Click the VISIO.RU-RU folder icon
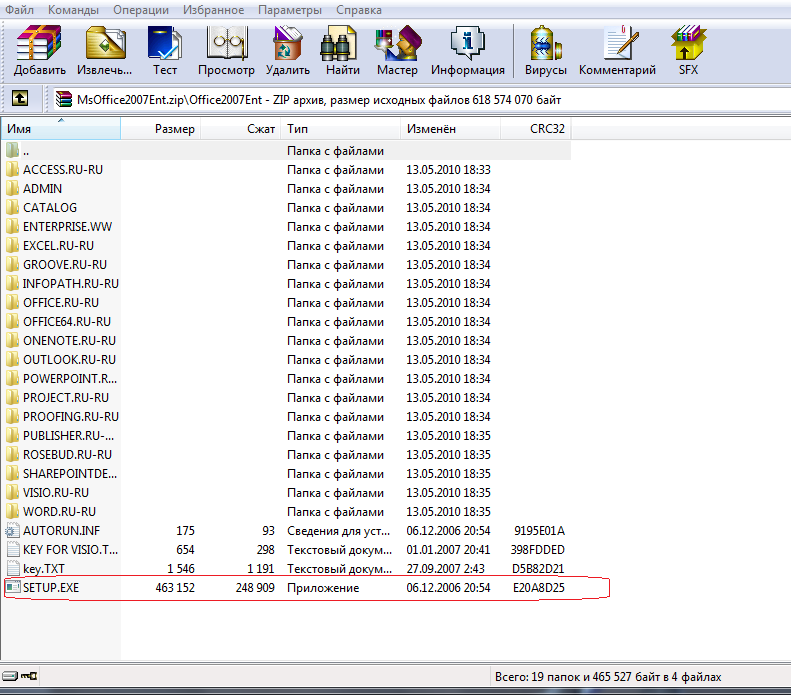791x695 pixels. 13,492
